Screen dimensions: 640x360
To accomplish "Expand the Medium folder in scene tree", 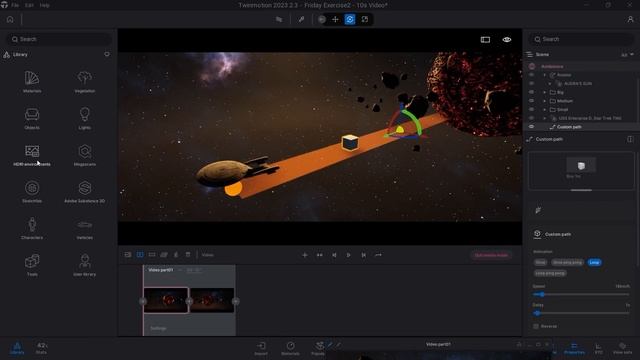I will [x=544, y=101].
